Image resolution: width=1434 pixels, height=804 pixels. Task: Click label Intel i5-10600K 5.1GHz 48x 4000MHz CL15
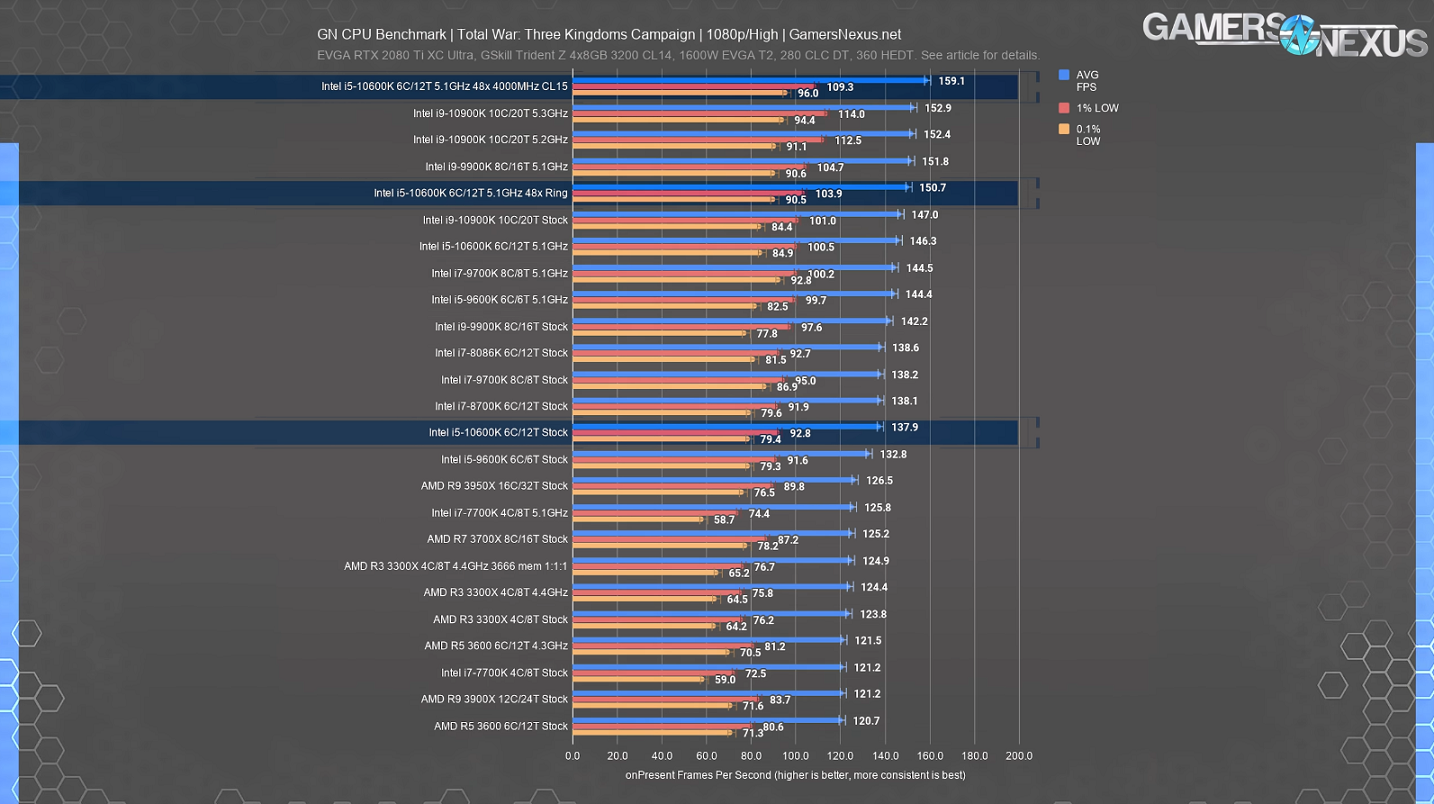(444, 87)
